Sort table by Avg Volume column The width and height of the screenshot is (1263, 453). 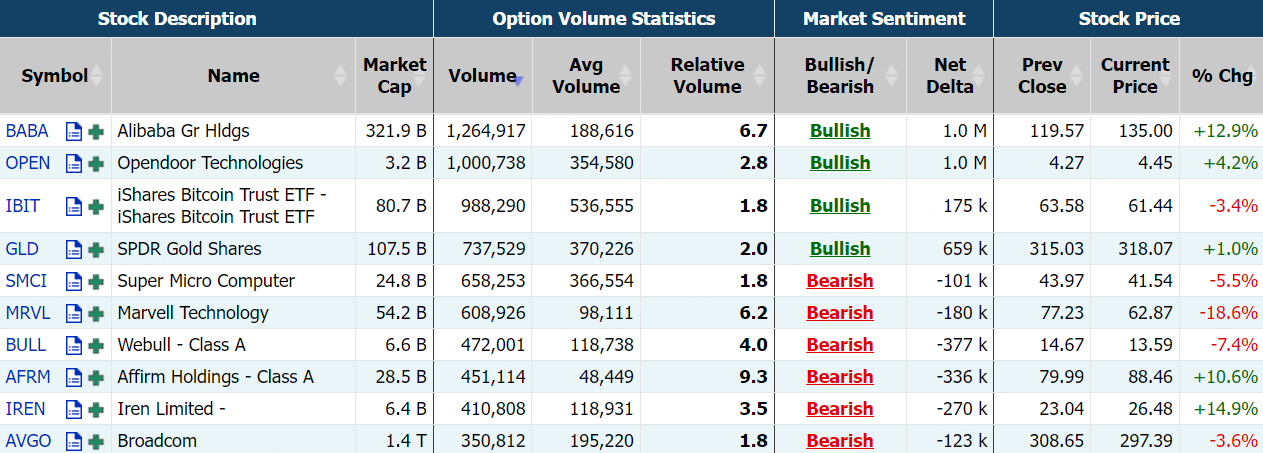[585, 75]
